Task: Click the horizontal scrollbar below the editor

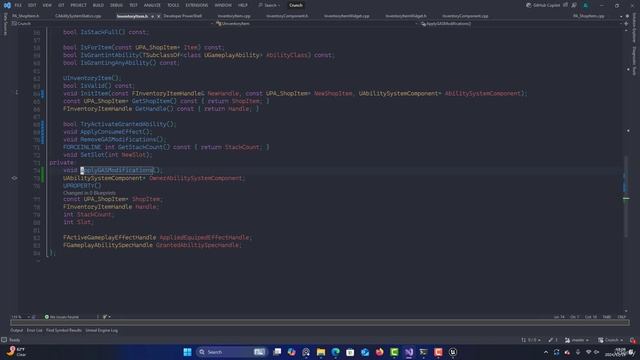Action: (320, 322)
